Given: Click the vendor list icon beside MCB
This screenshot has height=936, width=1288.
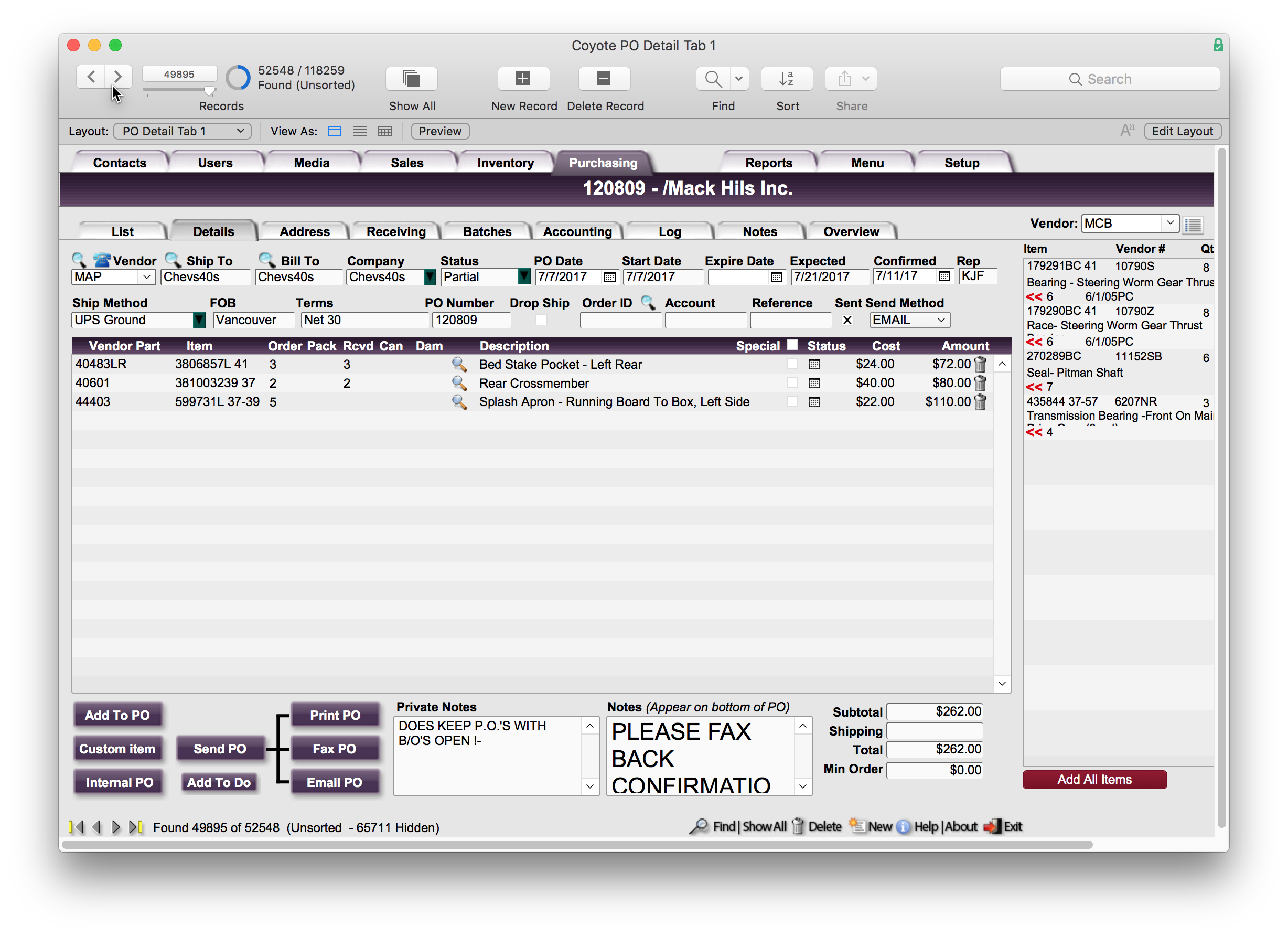Looking at the screenshot, I should (x=1193, y=225).
